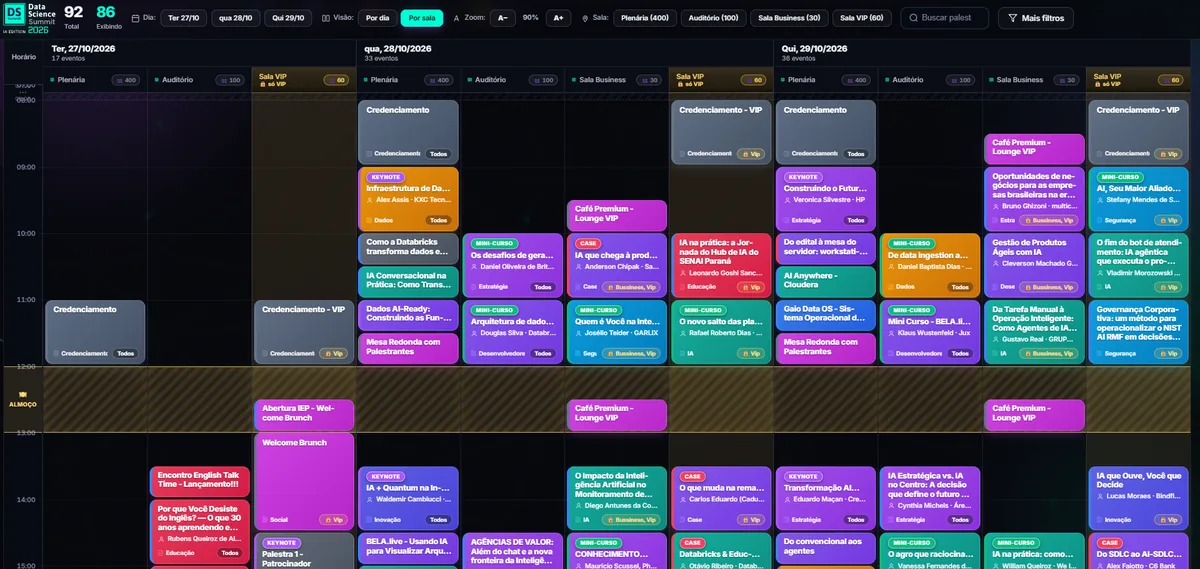Click the person icon beside 'Alex Assis'

(369, 200)
